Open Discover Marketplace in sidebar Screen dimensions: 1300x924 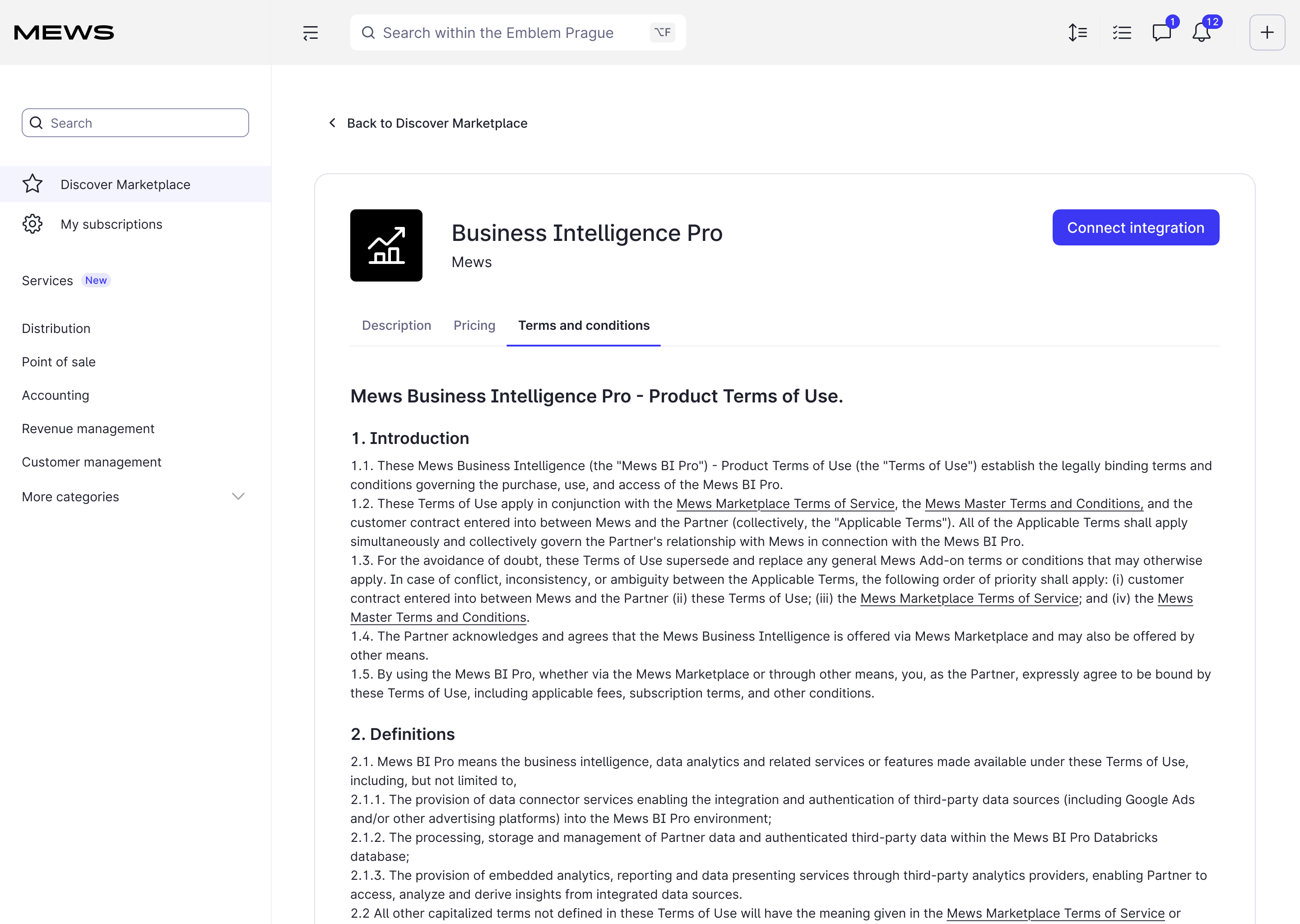click(135, 185)
